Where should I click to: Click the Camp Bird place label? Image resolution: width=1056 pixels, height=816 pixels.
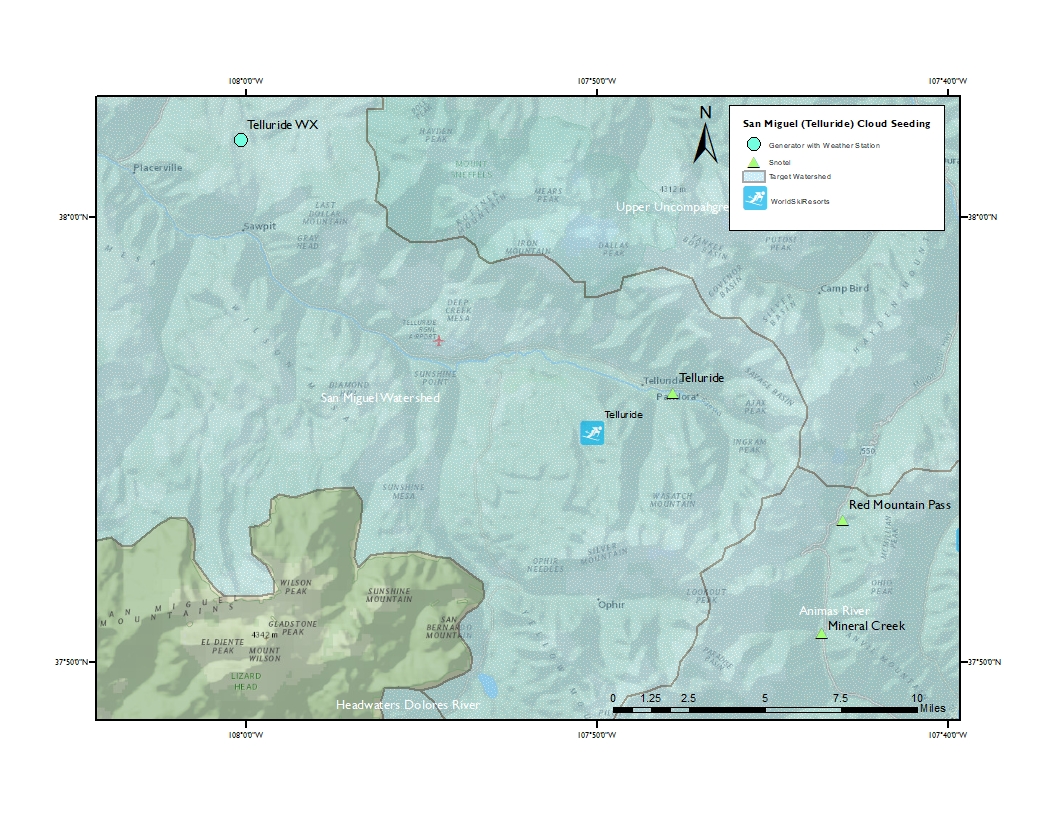pos(845,289)
